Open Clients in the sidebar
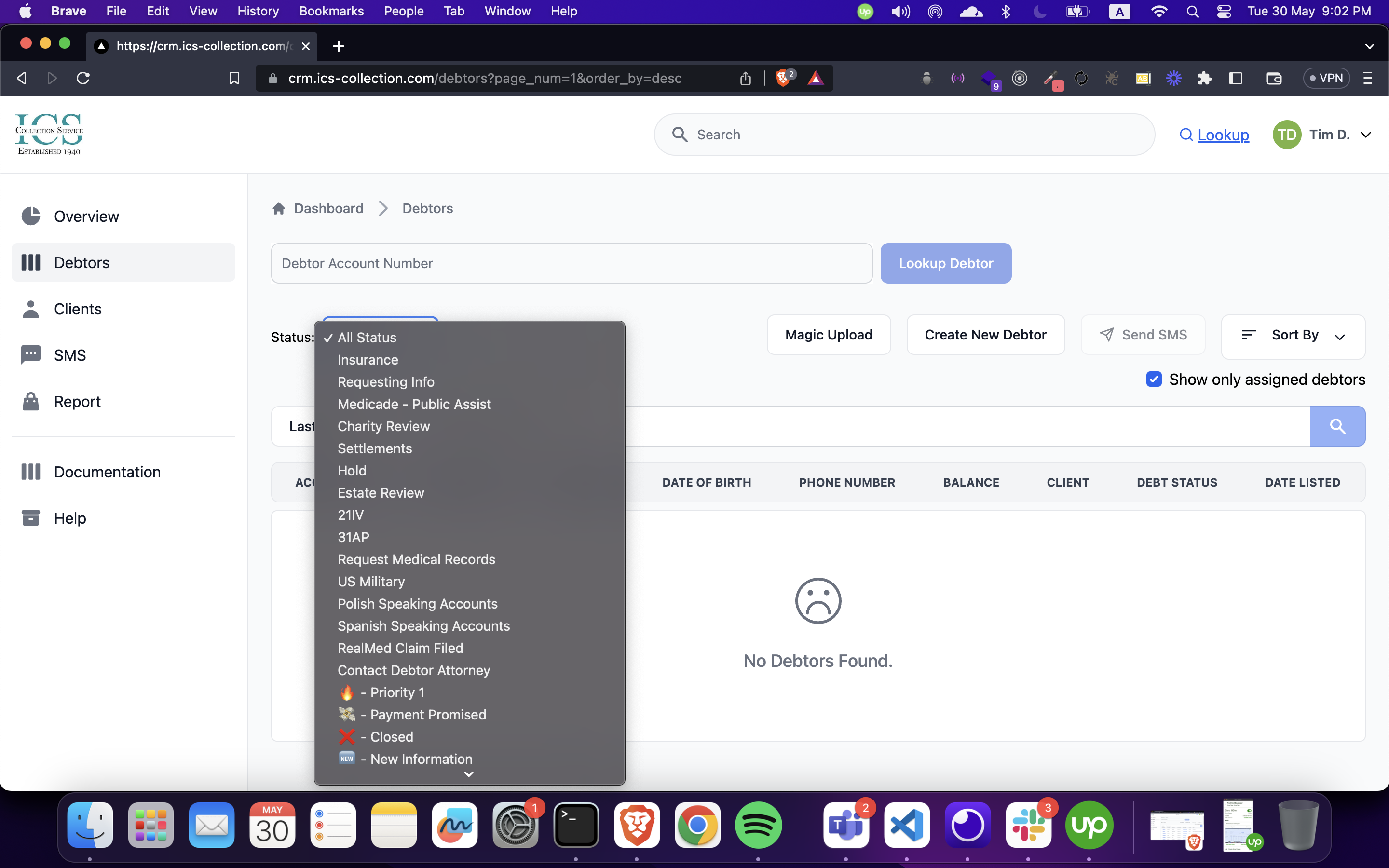Screen dimensions: 1389x868 [78, 309]
